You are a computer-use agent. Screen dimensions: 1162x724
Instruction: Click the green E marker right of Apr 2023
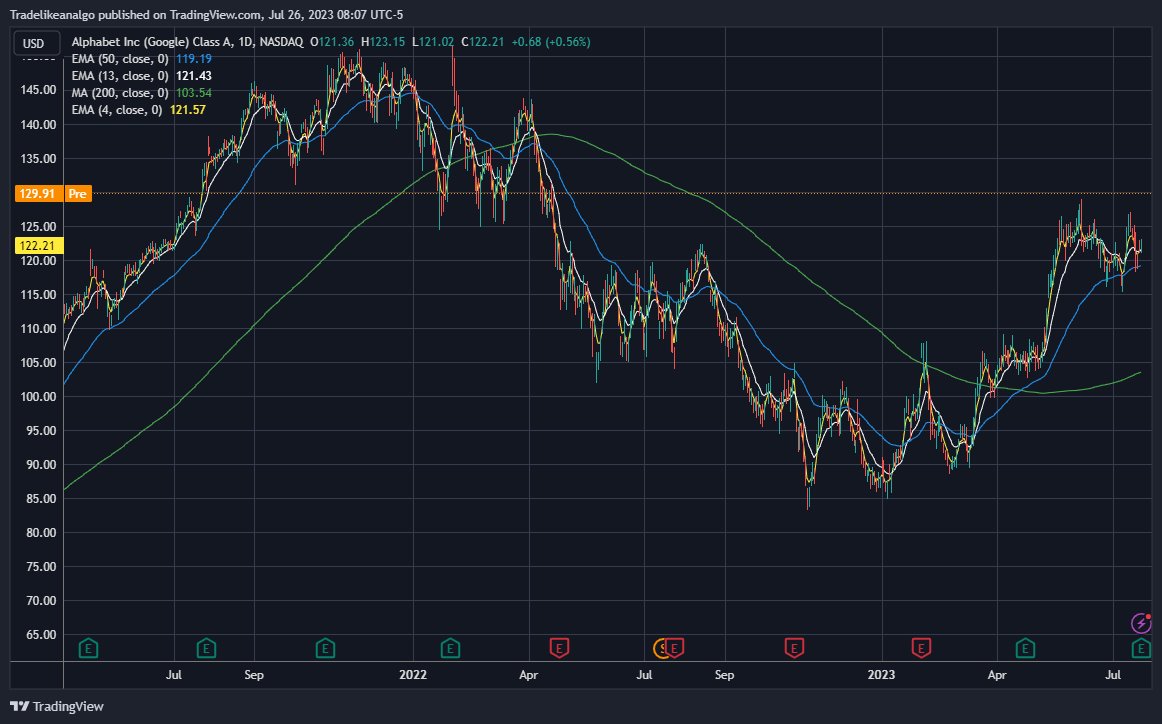tap(1025, 648)
